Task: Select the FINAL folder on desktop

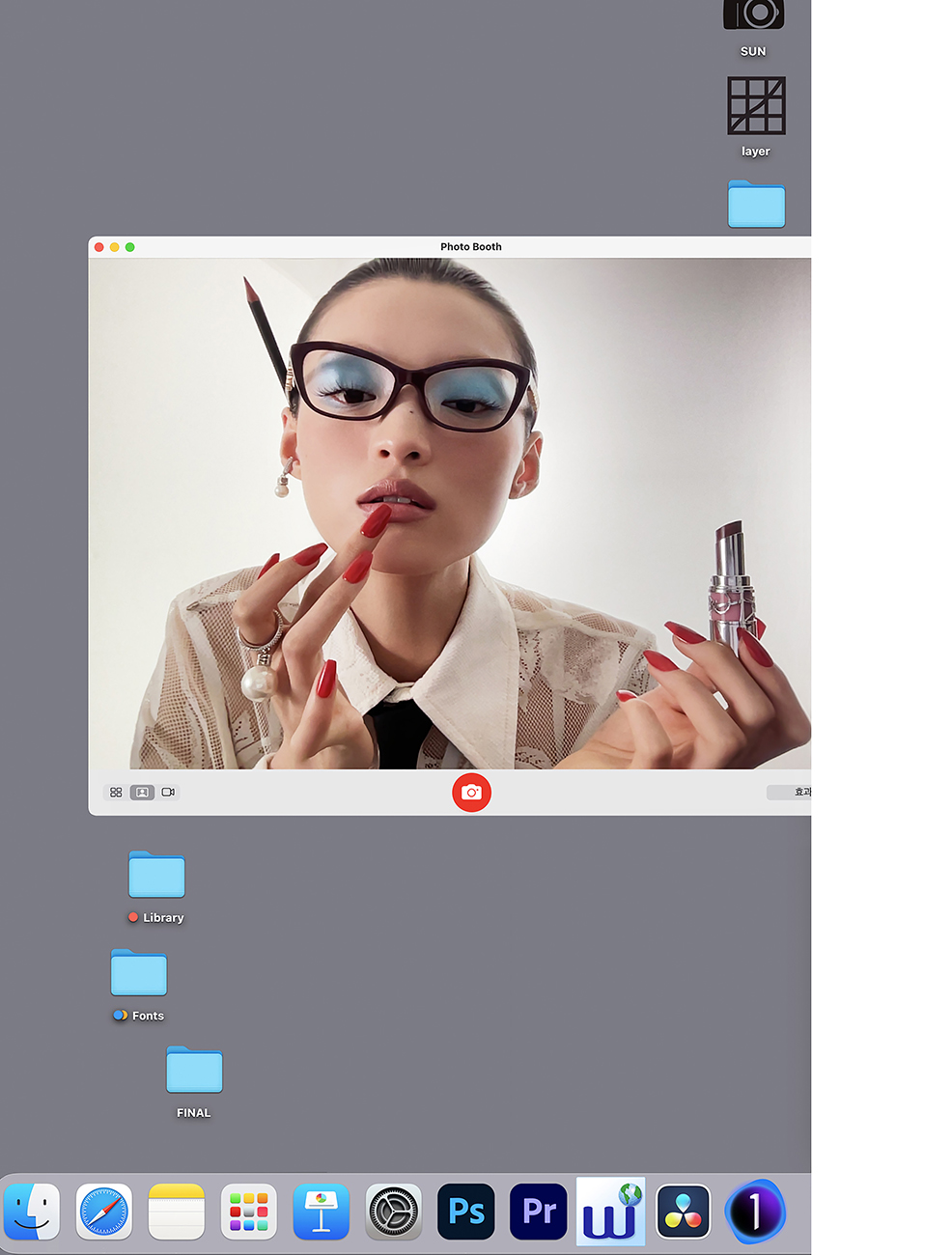Action: click(x=194, y=1071)
